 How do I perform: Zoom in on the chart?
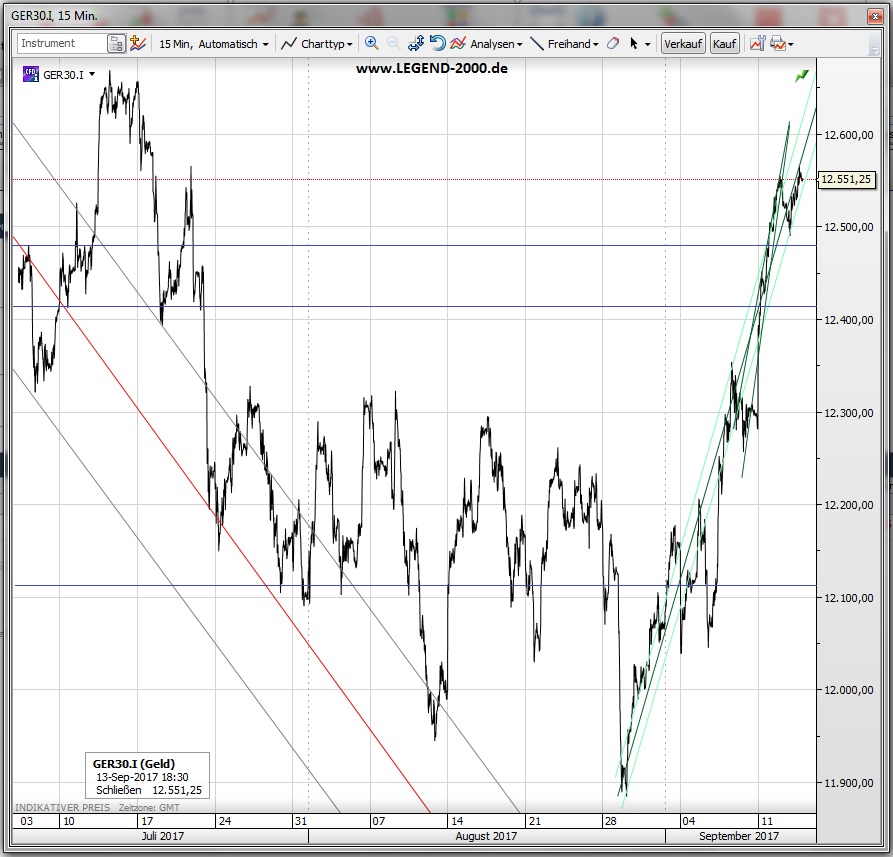point(372,44)
